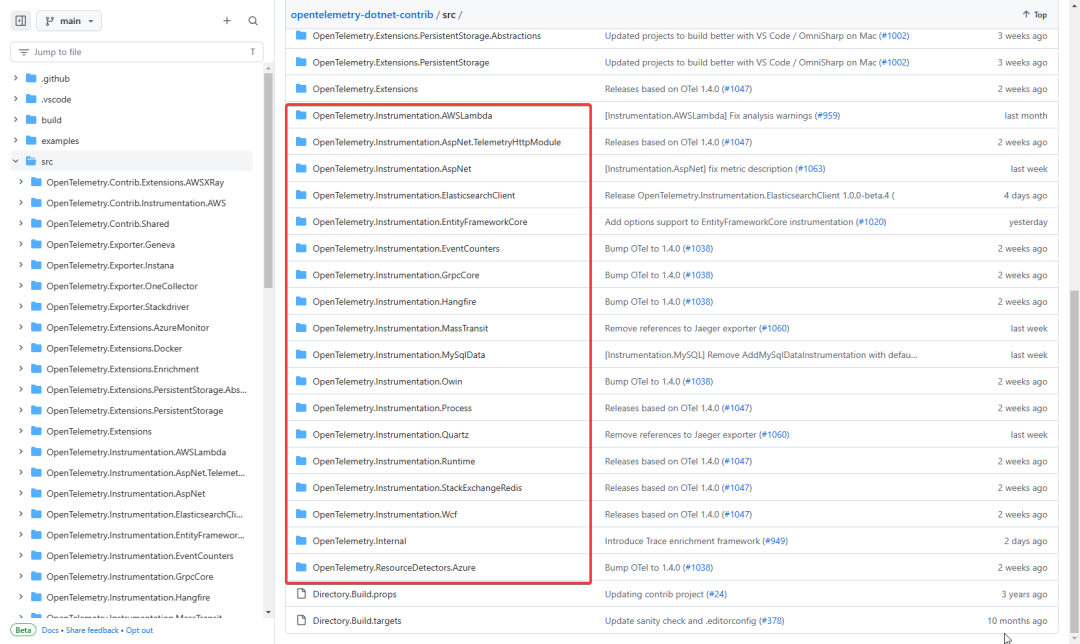This screenshot has width=1080, height=644.
Task: Click folder icon of OpenTelemetry.Instrumentation.EntityFrameworkCore row in list
Action: point(301,222)
